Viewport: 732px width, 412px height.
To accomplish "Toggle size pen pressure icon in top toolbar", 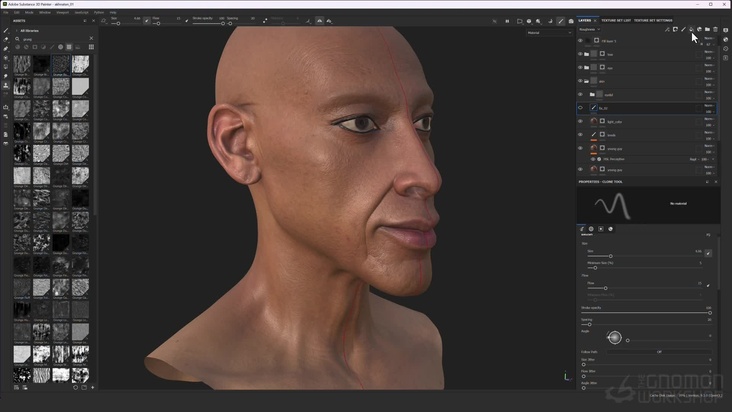I will point(147,21).
